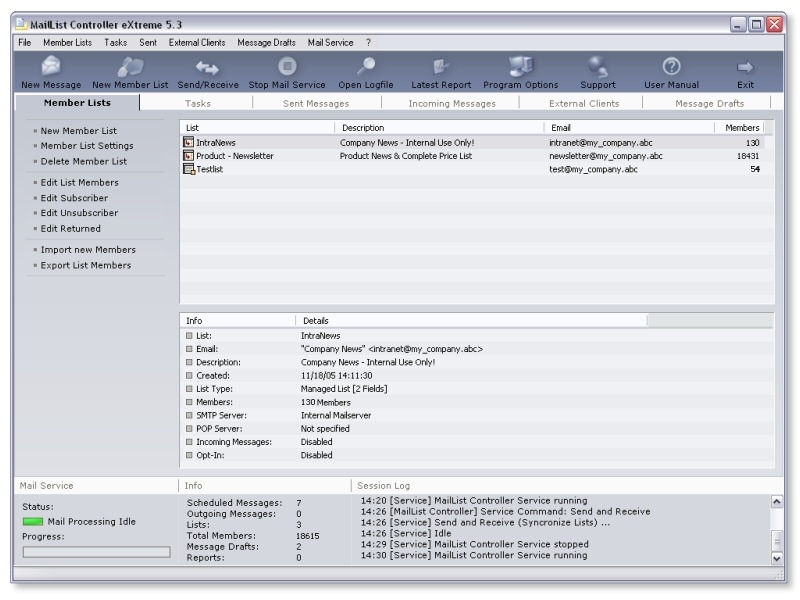The width and height of the screenshot is (800, 600).
Task: Click email newsletter@my_company.abc
Action: pos(606,156)
